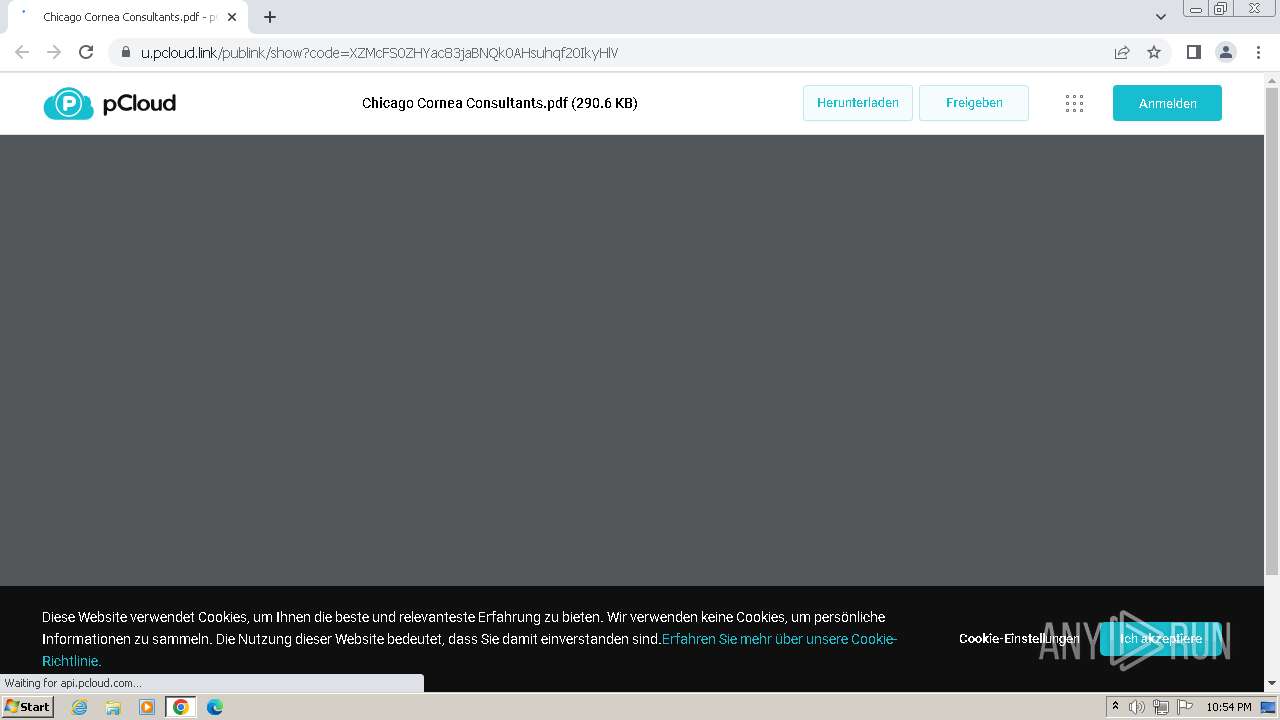View site security lock information

(125, 52)
